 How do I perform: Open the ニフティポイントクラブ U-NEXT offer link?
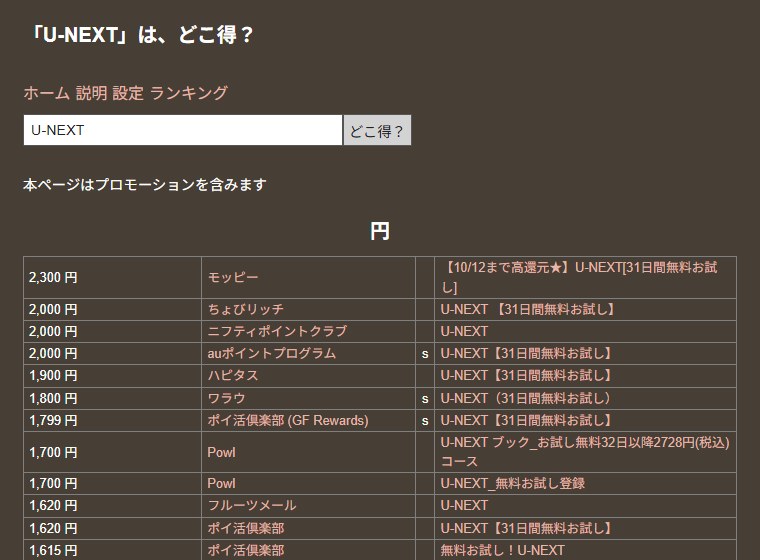point(464,331)
